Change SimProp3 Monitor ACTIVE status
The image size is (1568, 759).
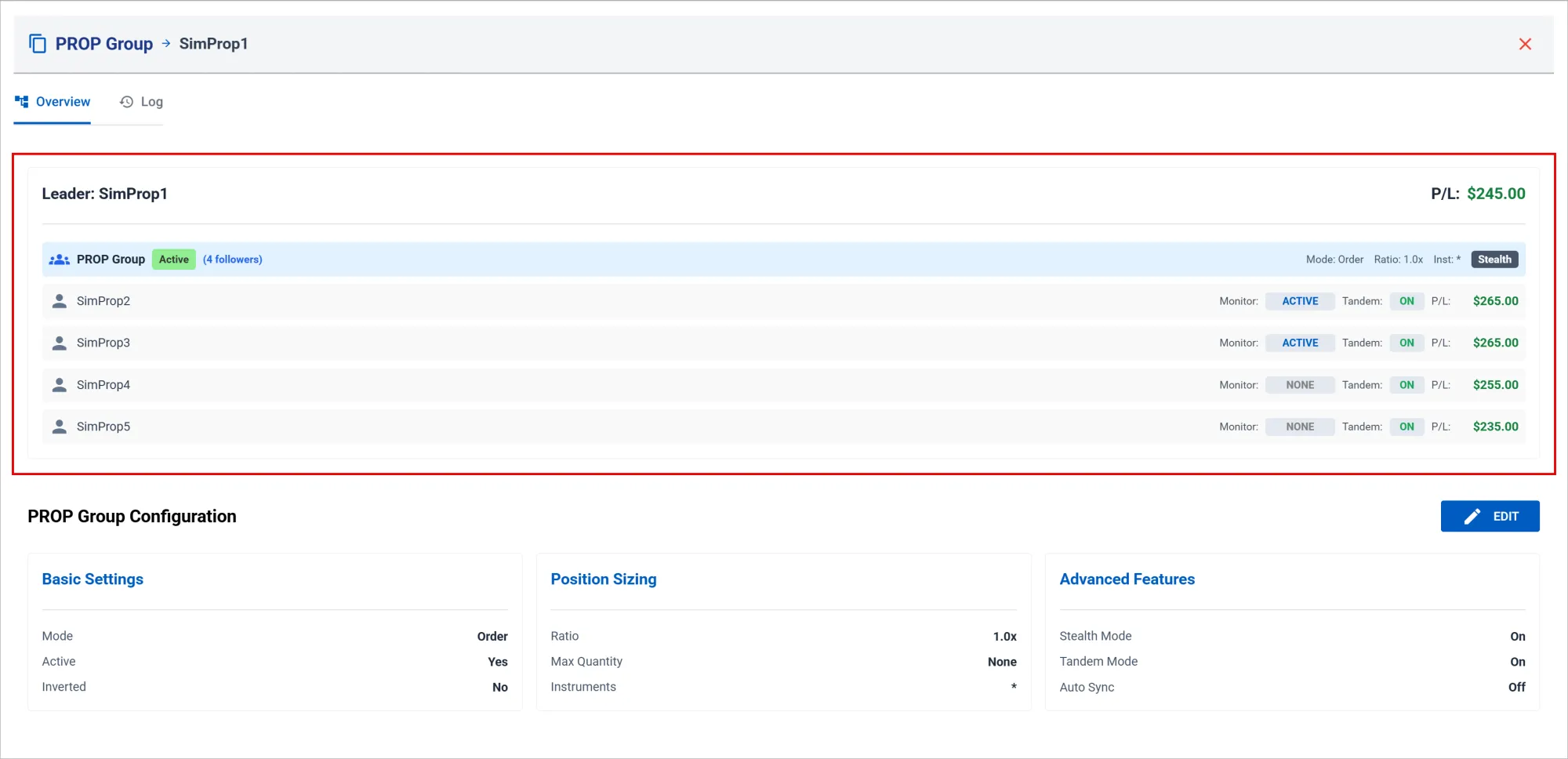click(x=1299, y=343)
